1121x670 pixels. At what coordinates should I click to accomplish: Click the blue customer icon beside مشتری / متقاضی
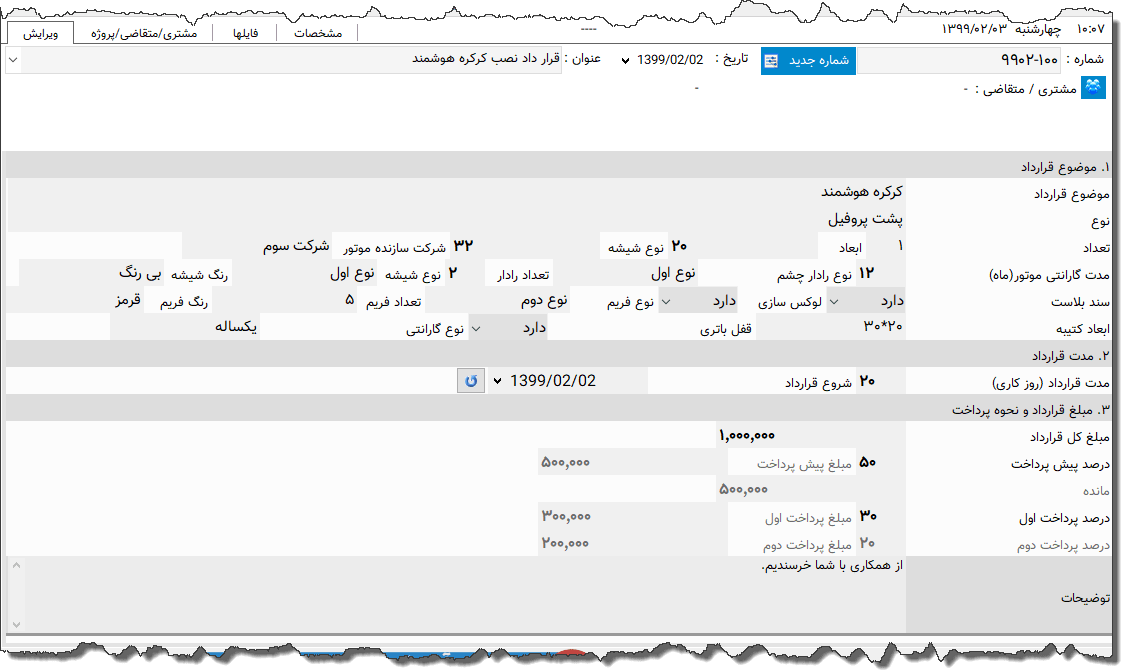(1093, 87)
